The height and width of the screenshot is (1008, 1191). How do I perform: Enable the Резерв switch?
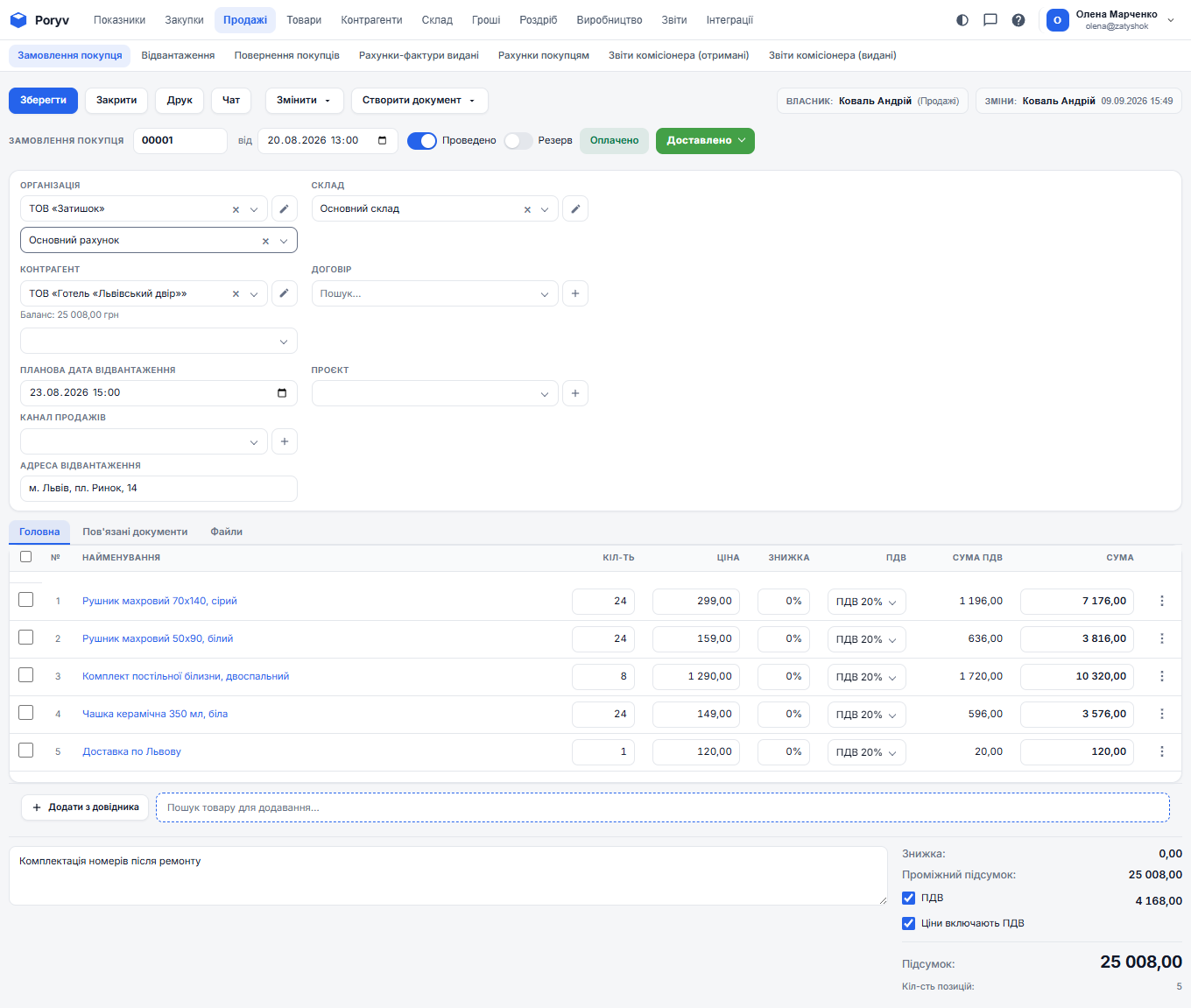pos(518,141)
